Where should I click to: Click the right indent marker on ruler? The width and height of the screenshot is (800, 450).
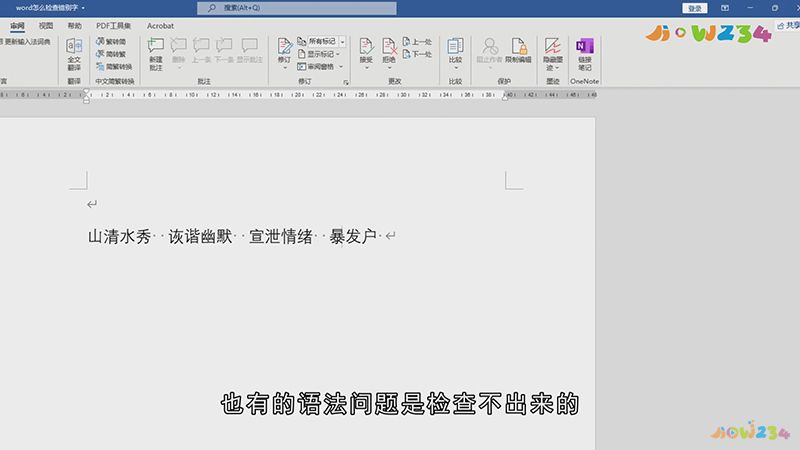(505, 97)
